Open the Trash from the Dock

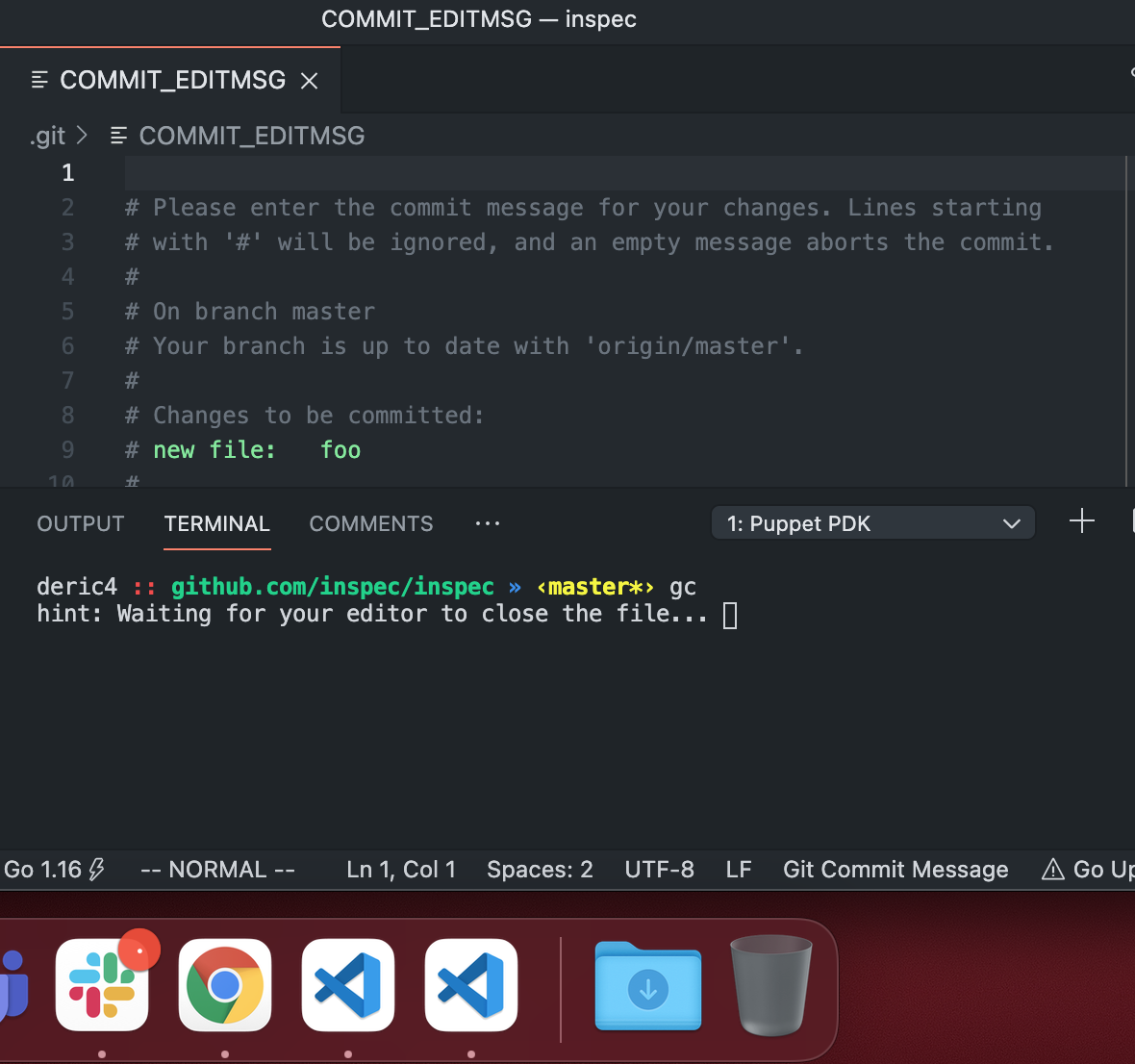coord(770,985)
